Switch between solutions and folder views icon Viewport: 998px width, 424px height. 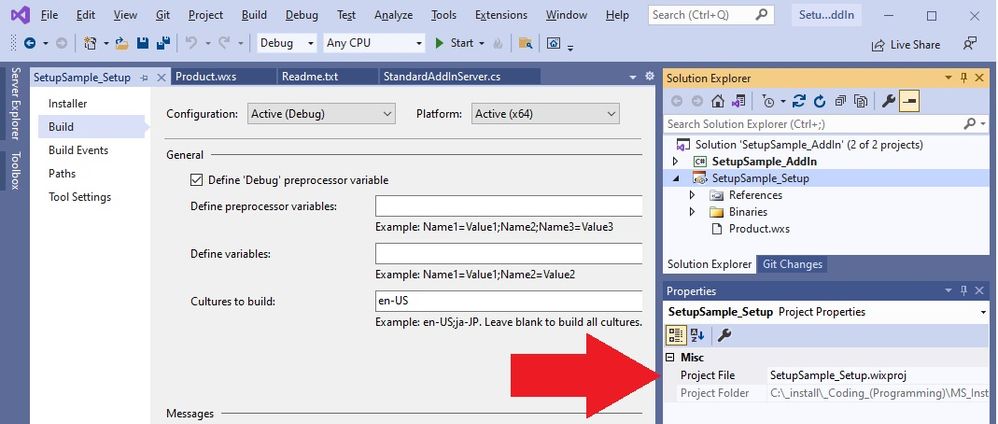[x=738, y=101]
